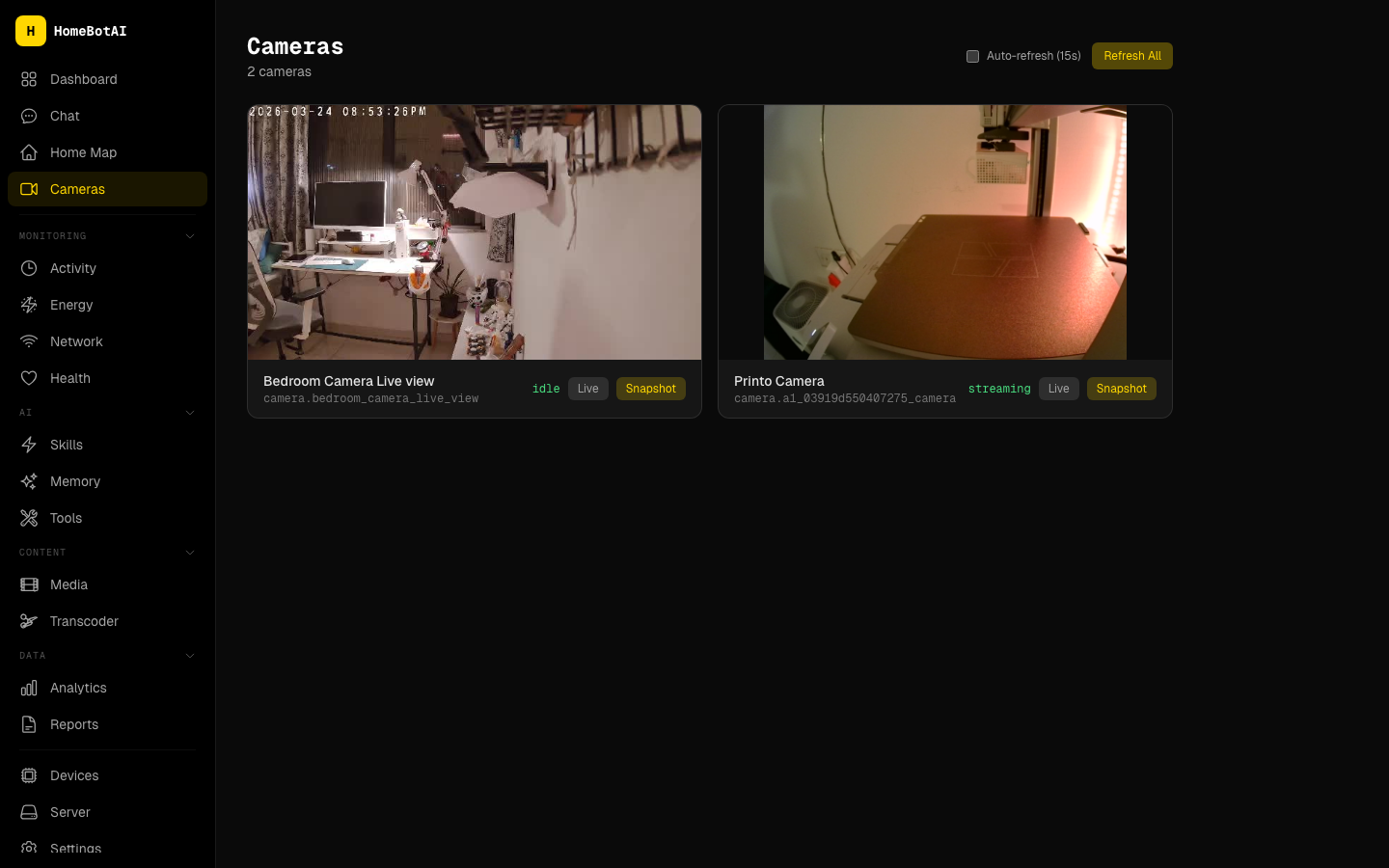Open the Transcoder icon in sidebar
Screen dimensions: 1389x868
29,621
